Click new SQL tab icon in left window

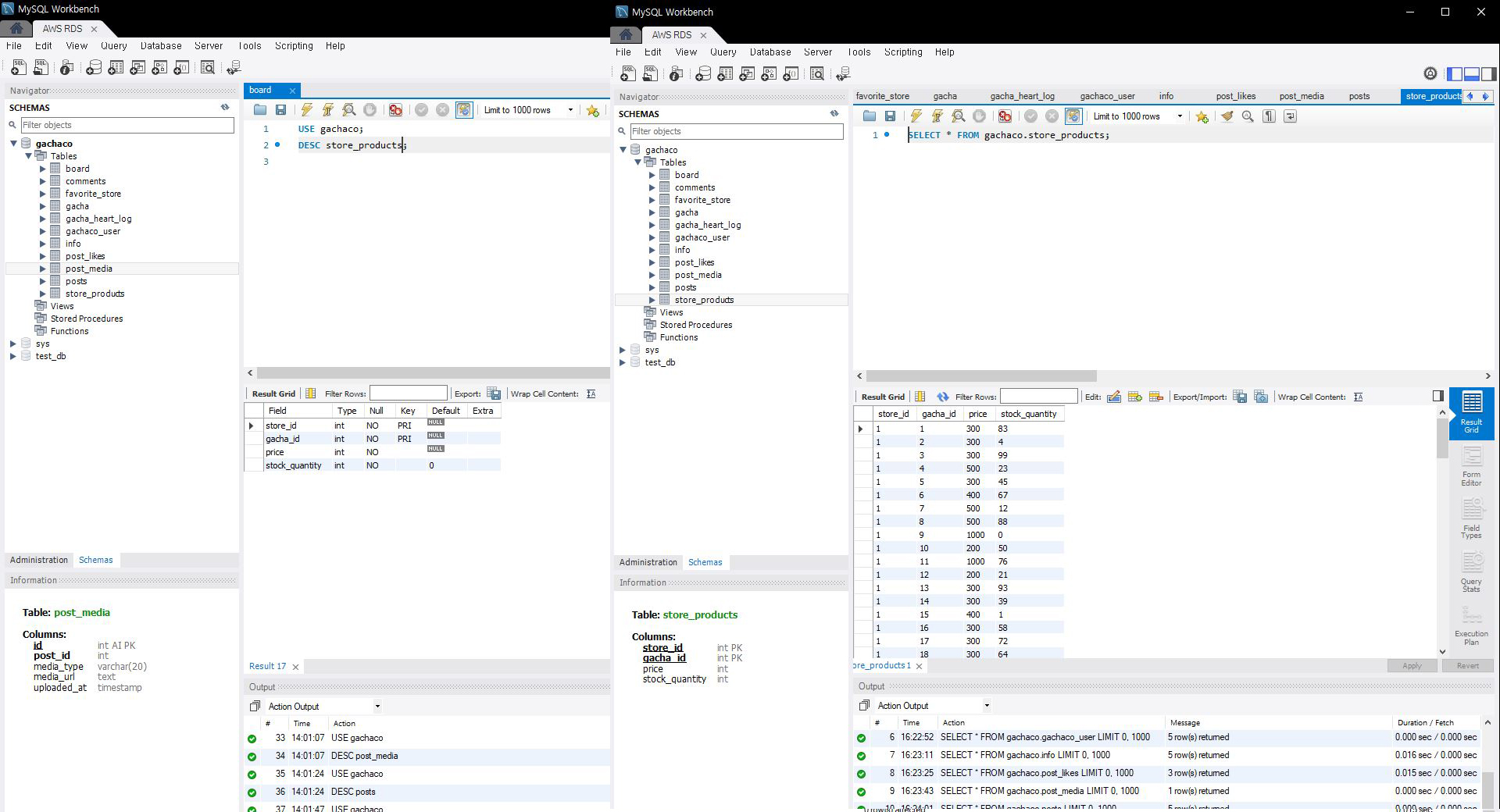pyautogui.click(x=19, y=68)
